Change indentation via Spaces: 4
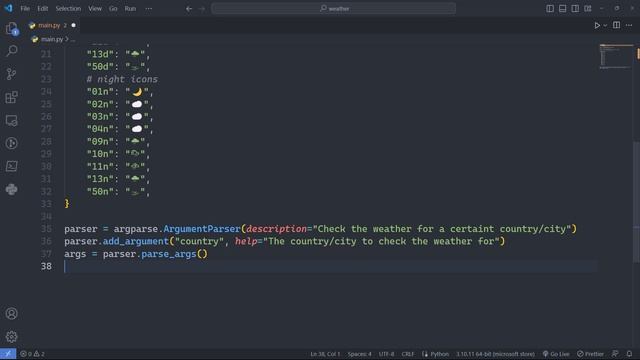The height and width of the screenshot is (360, 640). click(359, 354)
